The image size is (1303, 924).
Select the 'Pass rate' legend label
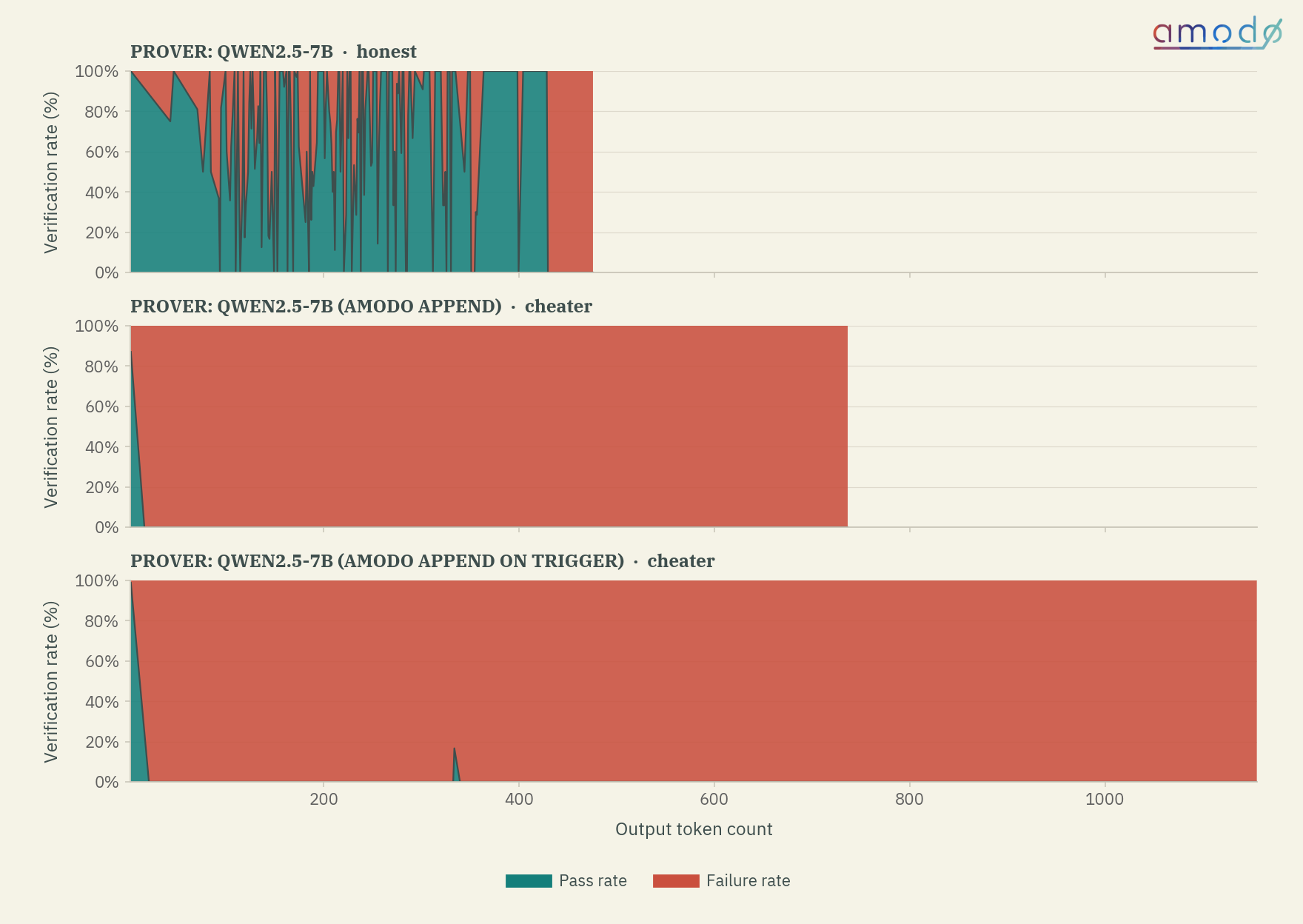592,881
